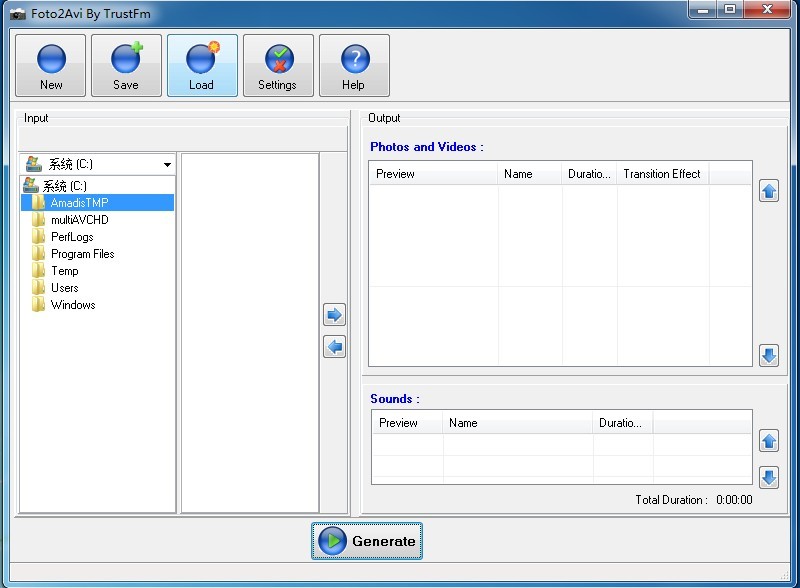Click the Name column header in Sounds
This screenshot has height=588, width=800.
463,423
